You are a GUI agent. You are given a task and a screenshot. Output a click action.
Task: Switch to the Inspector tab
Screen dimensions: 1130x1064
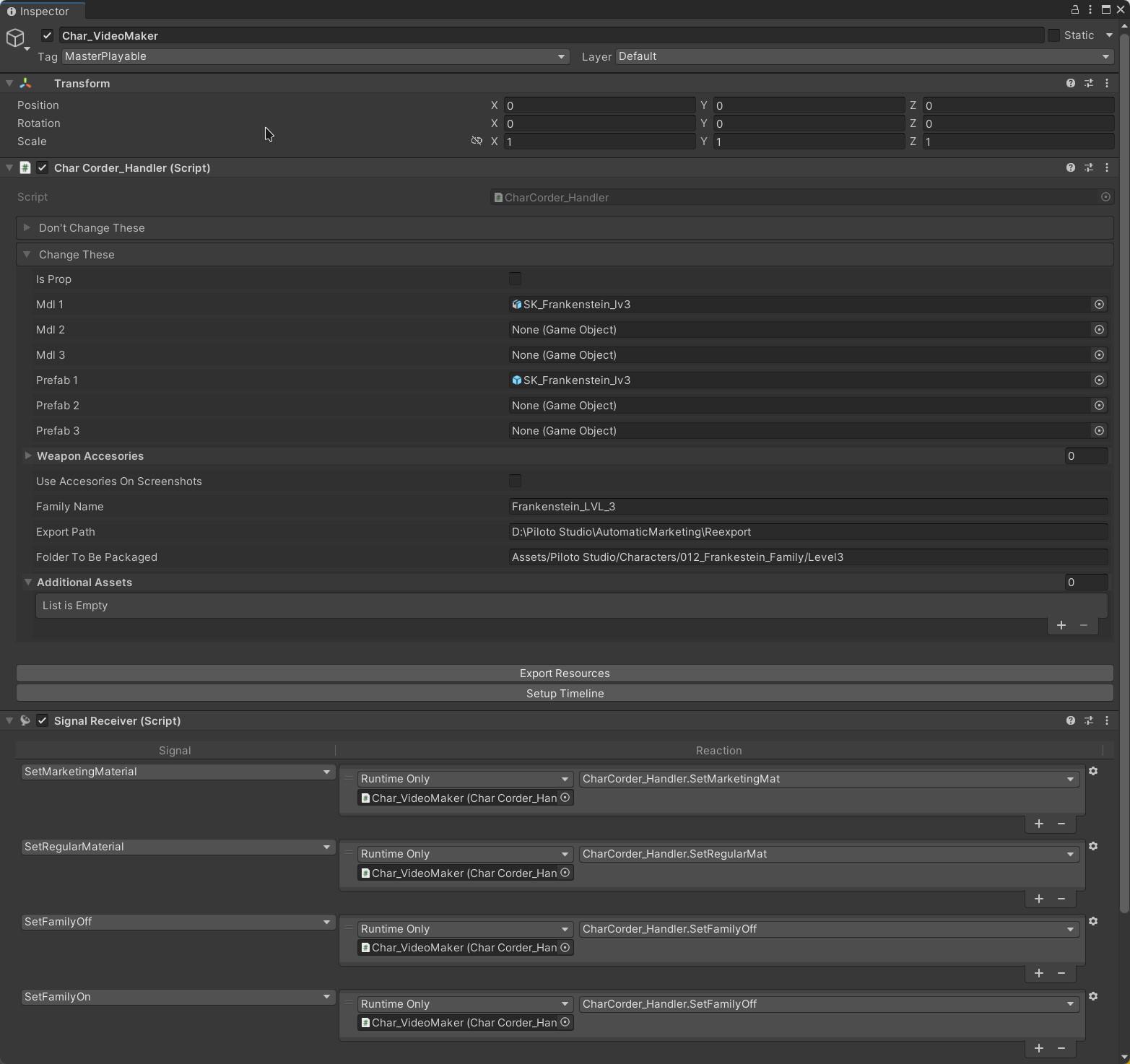coord(41,11)
